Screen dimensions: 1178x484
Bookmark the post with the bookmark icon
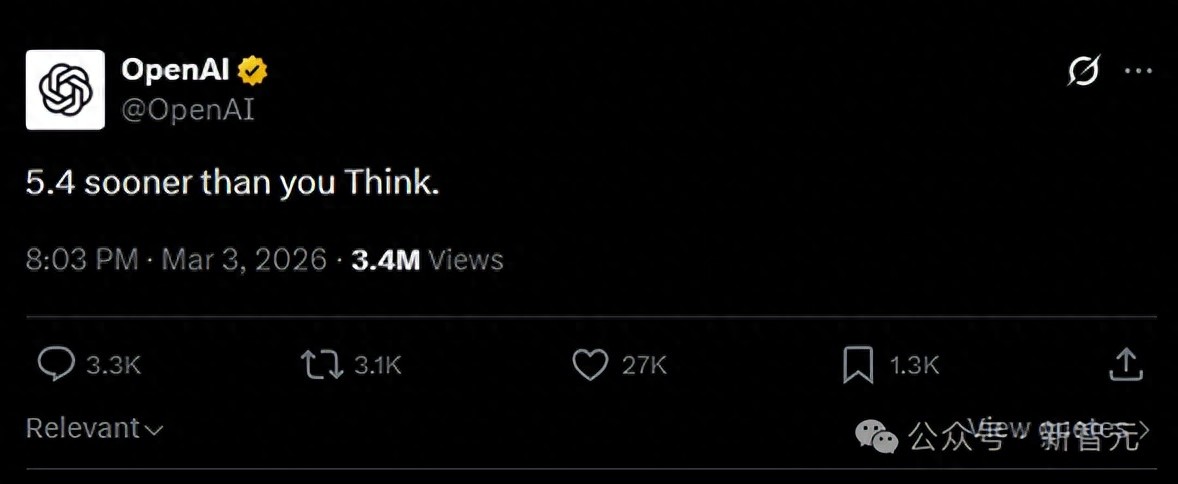coord(858,365)
